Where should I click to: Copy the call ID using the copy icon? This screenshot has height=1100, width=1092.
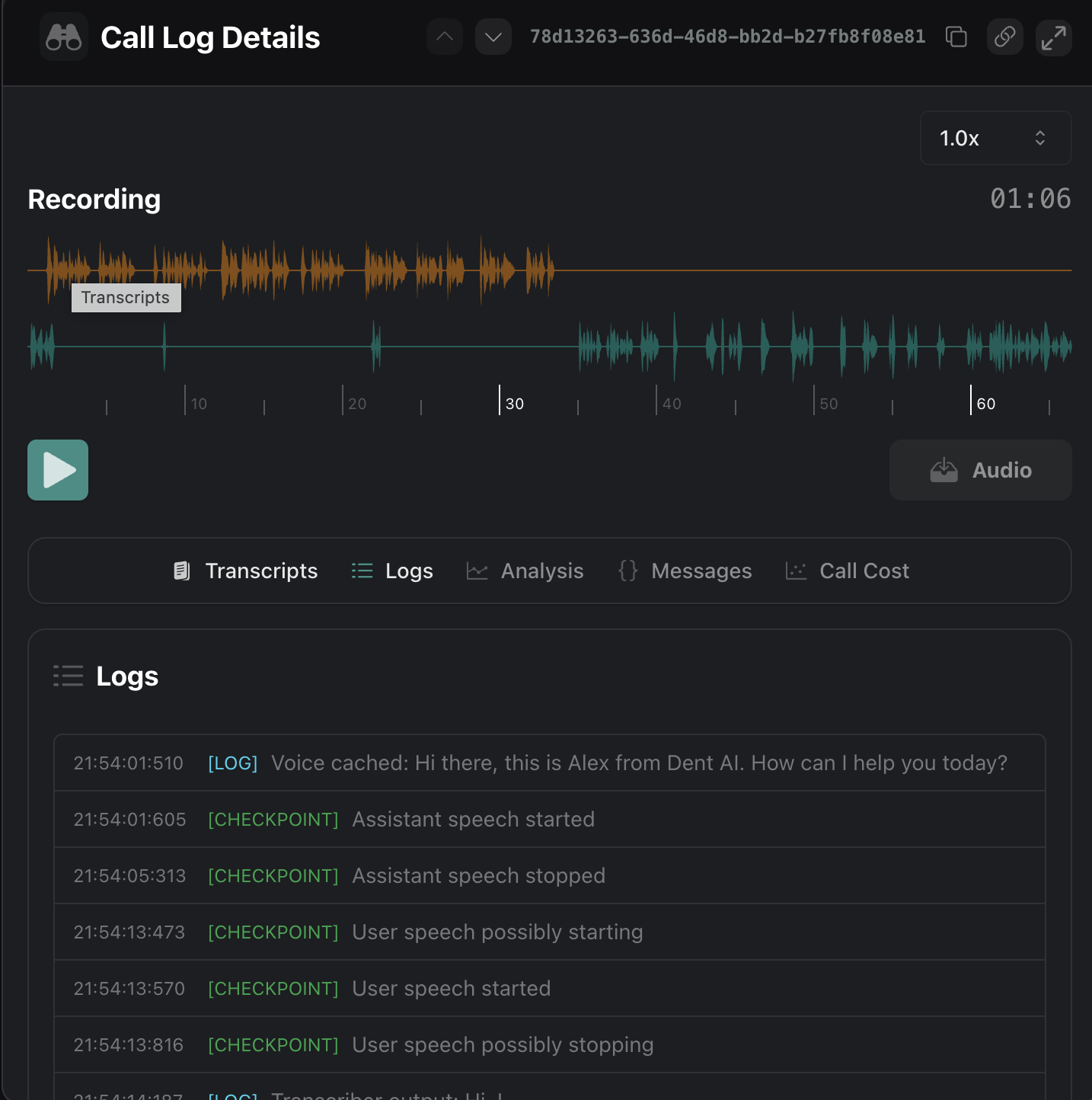(x=956, y=37)
